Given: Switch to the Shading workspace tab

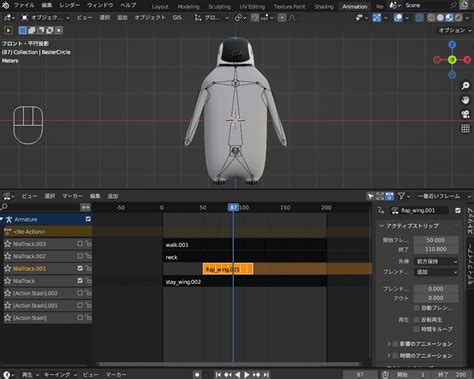Looking at the screenshot, I should [324, 6].
